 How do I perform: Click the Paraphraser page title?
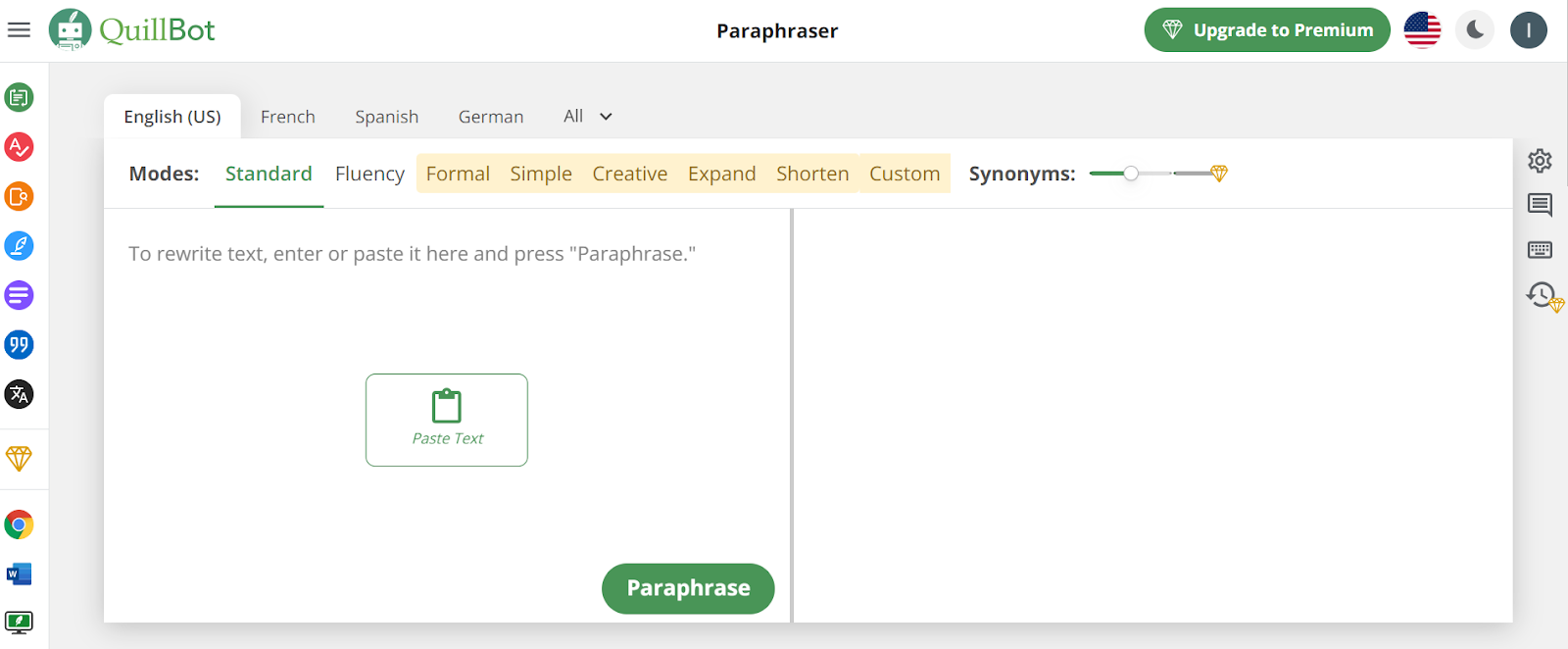[777, 30]
